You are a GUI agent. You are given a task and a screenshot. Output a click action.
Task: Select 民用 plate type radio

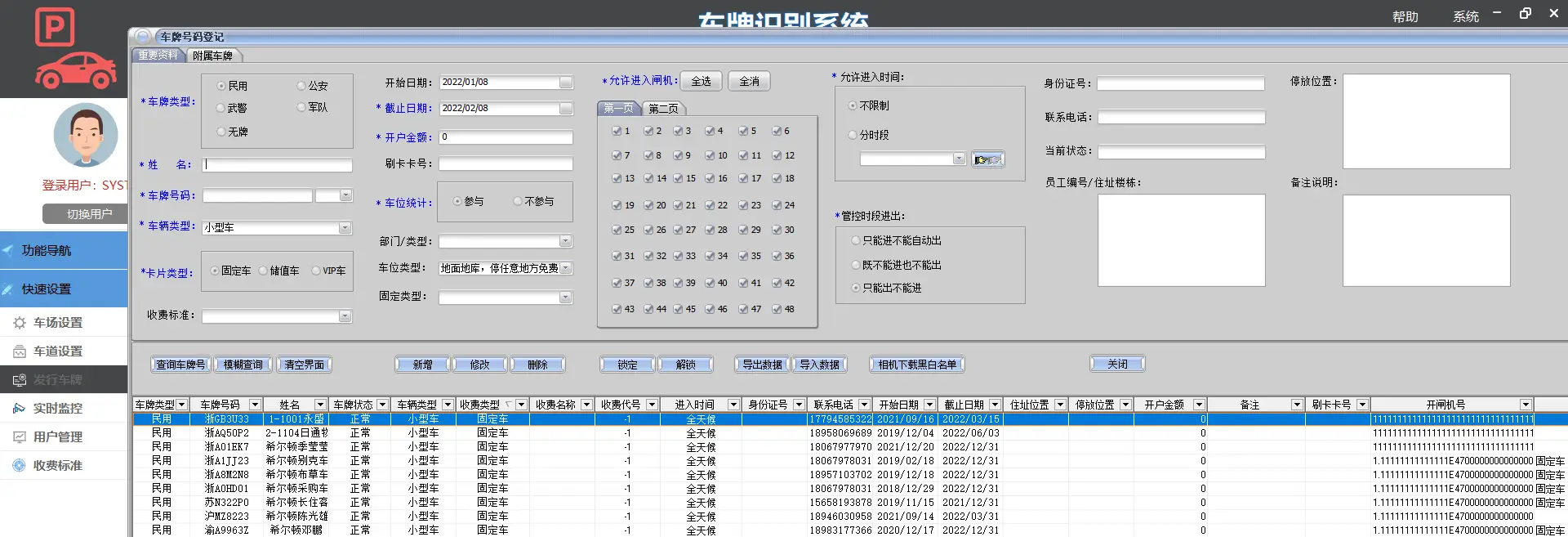click(221, 86)
